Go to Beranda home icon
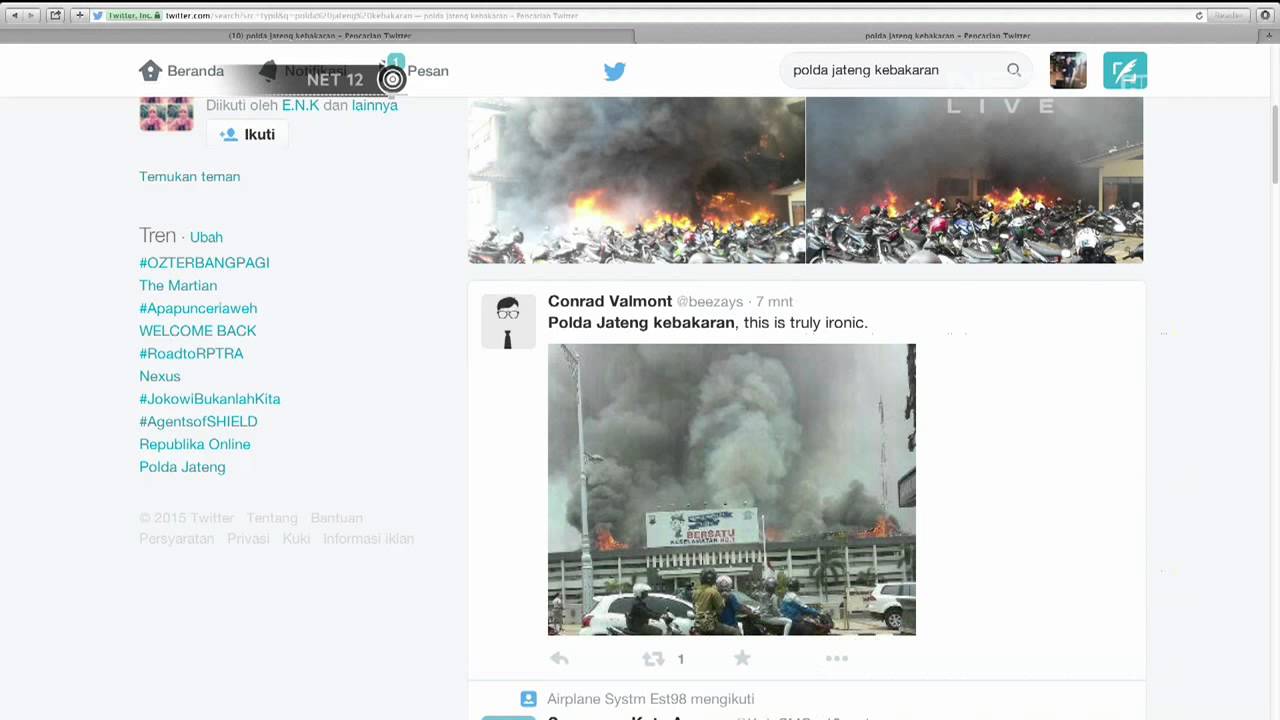Viewport: 1280px width, 720px height. pyautogui.click(x=150, y=71)
